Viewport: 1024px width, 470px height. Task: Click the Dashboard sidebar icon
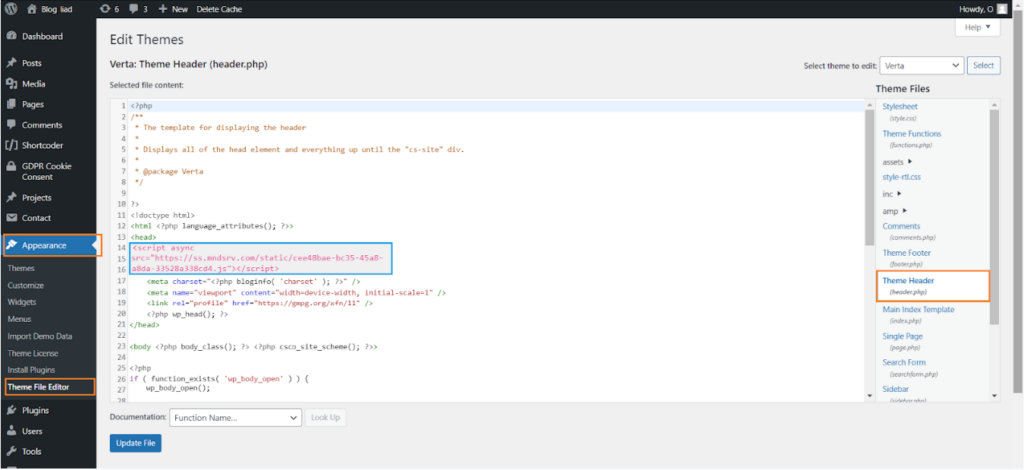point(11,37)
